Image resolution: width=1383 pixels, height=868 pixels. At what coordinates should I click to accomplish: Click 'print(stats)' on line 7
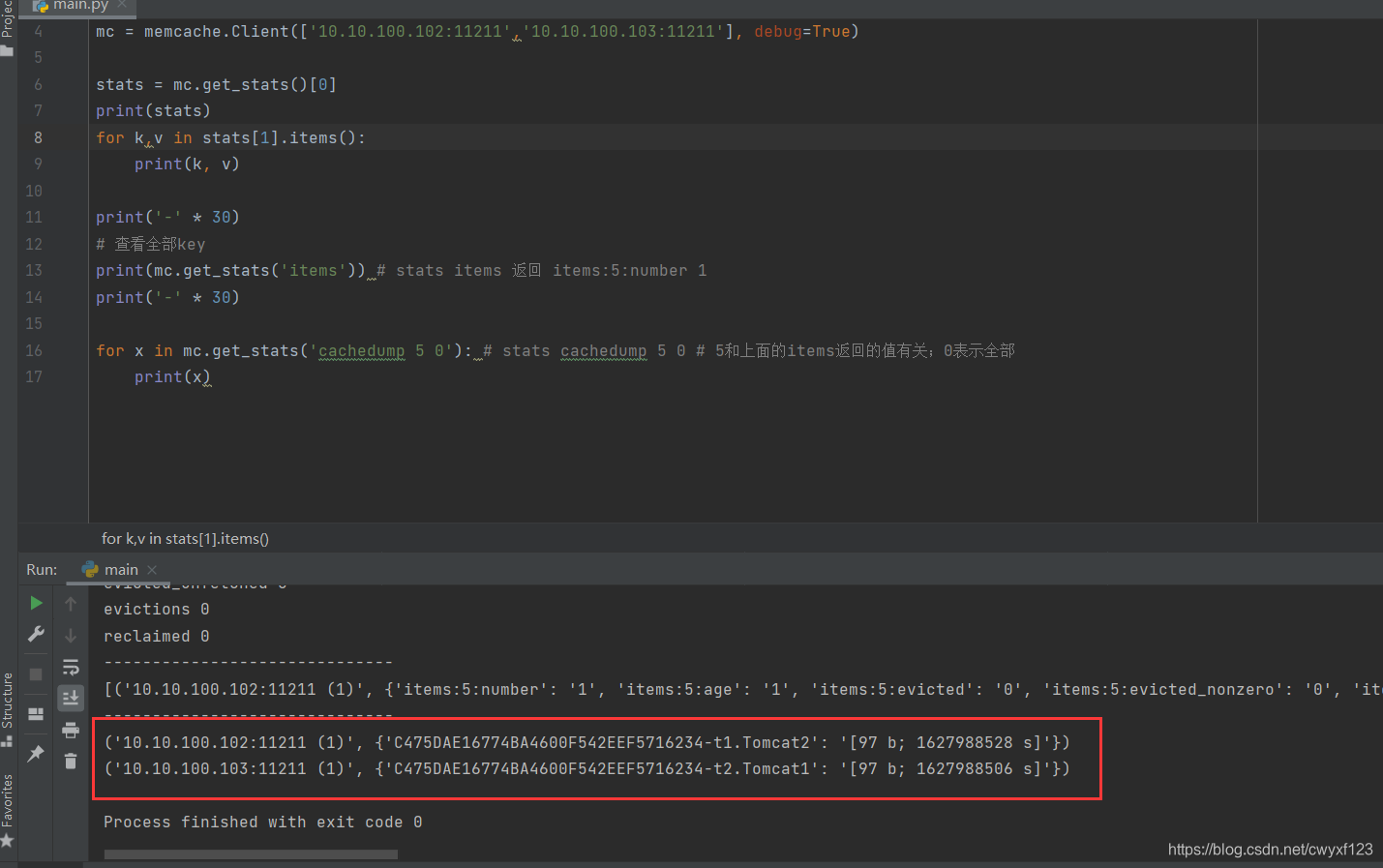coord(153,110)
